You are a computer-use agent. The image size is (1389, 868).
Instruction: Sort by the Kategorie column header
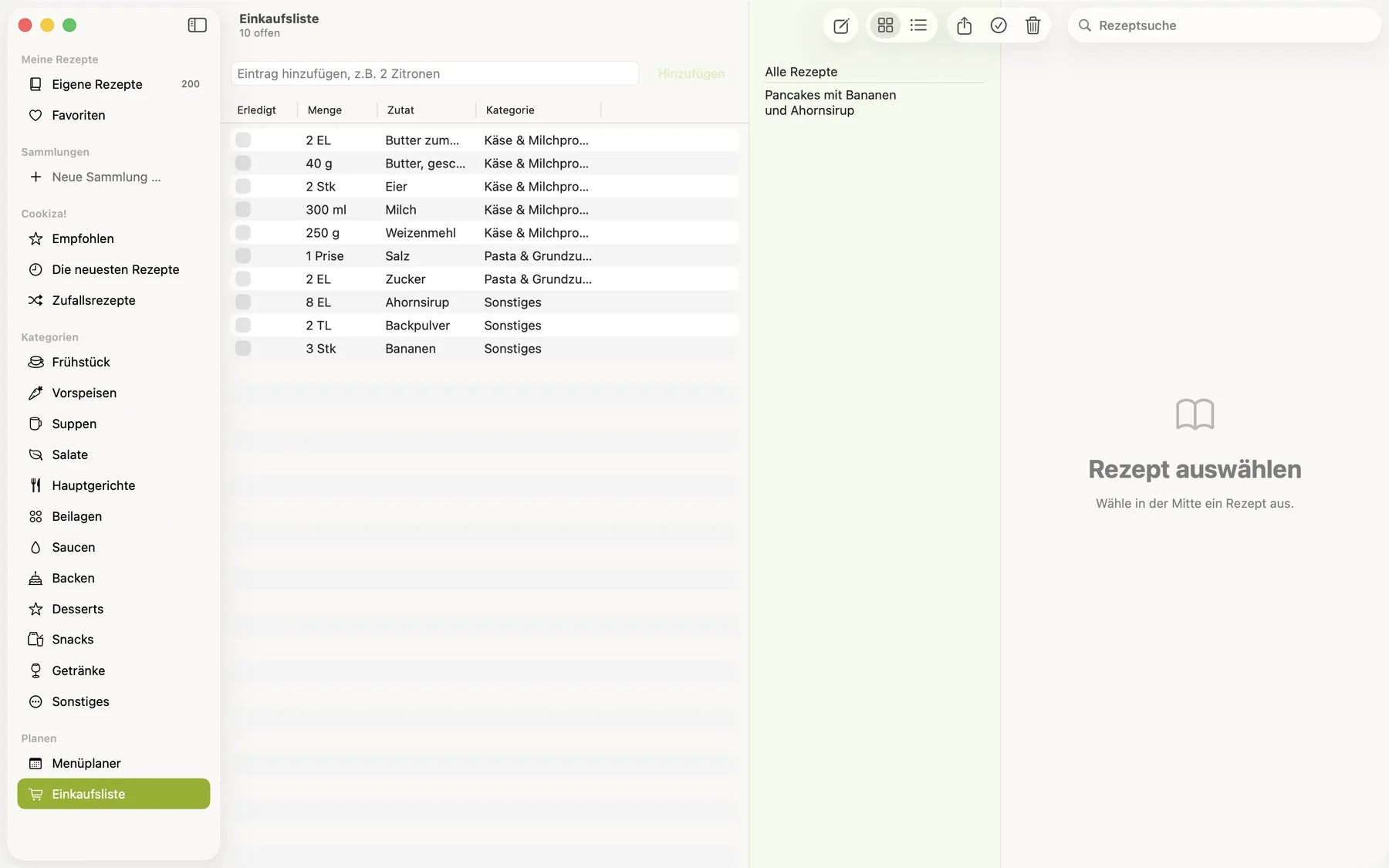(x=538, y=110)
